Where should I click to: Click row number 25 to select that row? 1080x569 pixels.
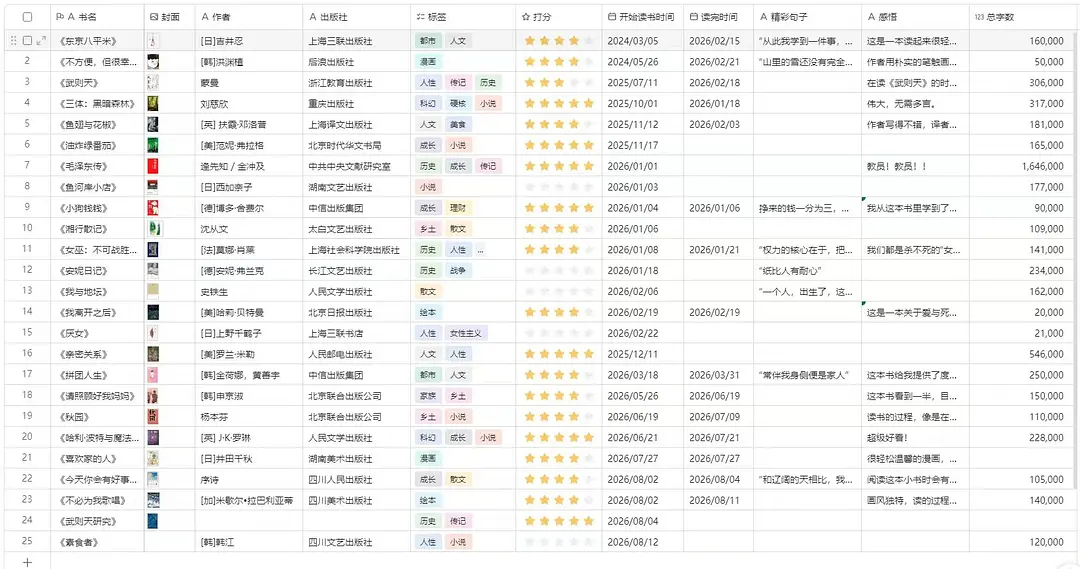[28, 541]
